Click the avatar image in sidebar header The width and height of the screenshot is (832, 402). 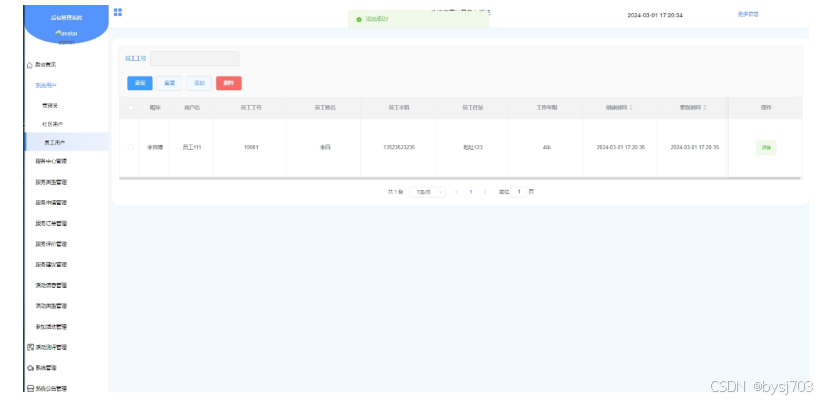click(66, 33)
